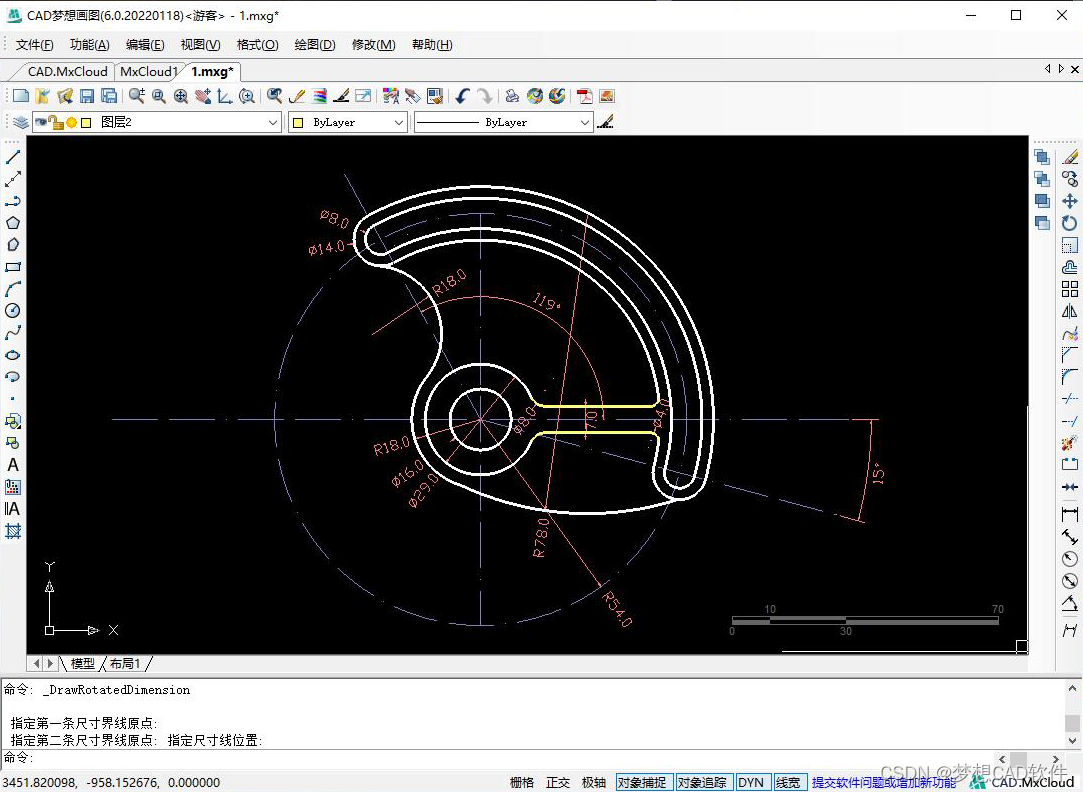1083x792 pixels.
Task: Select the Ellipse drawing tool
Action: 12,355
